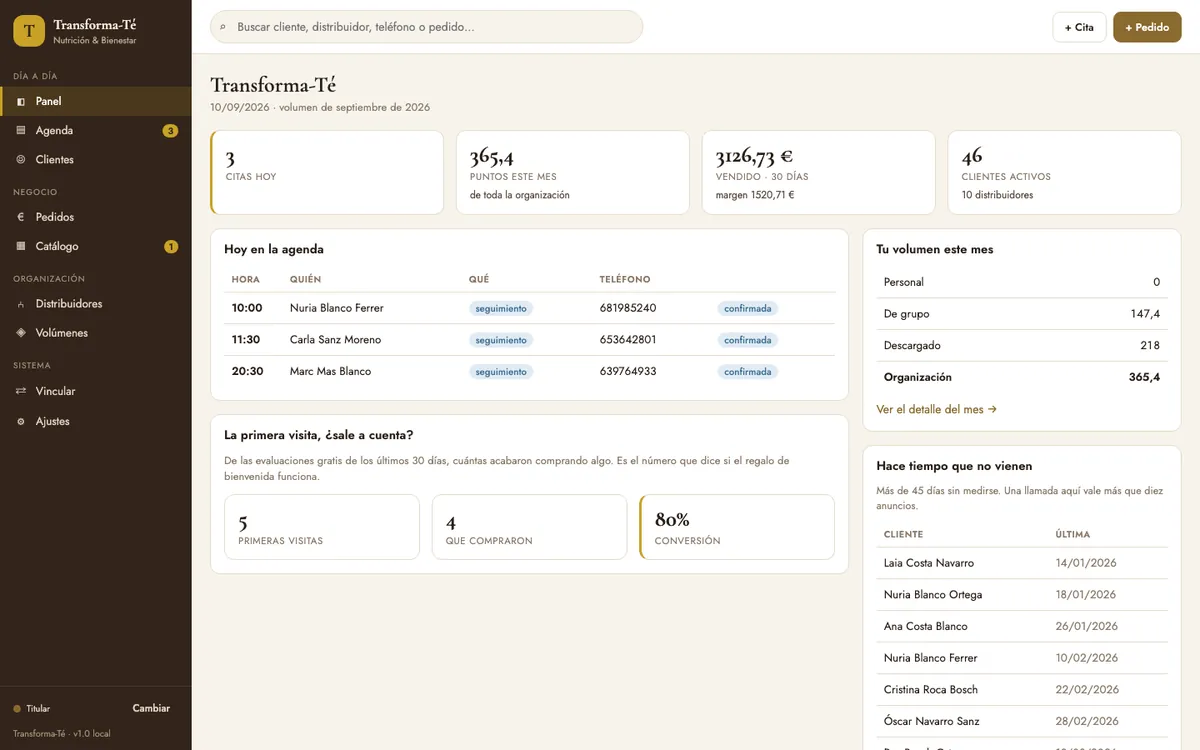Go to Agenda in the sidebar
This screenshot has height=750, width=1200.
(95, 130)
